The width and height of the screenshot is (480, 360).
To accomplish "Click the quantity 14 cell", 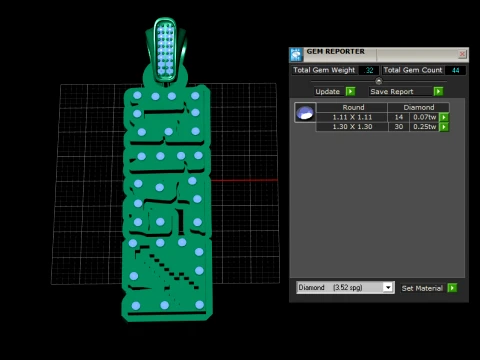I will tap(399, 117).
